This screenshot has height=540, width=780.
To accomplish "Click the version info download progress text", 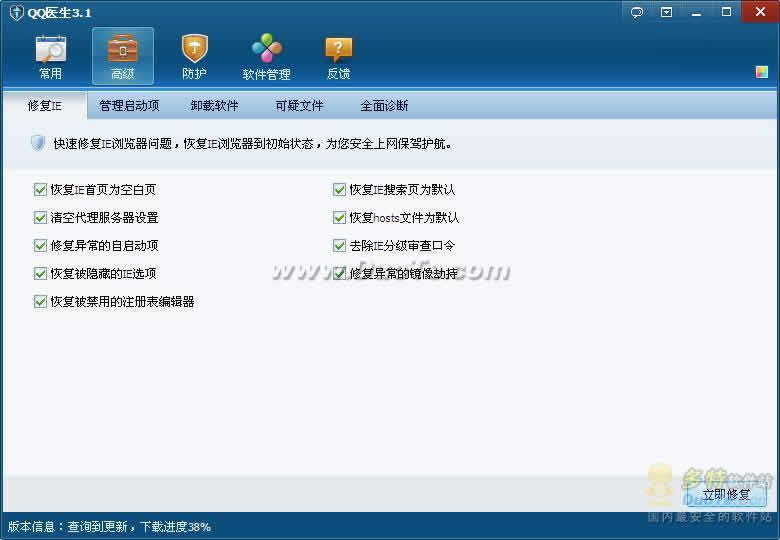I will pyautogui.click(x=109, y=527).
